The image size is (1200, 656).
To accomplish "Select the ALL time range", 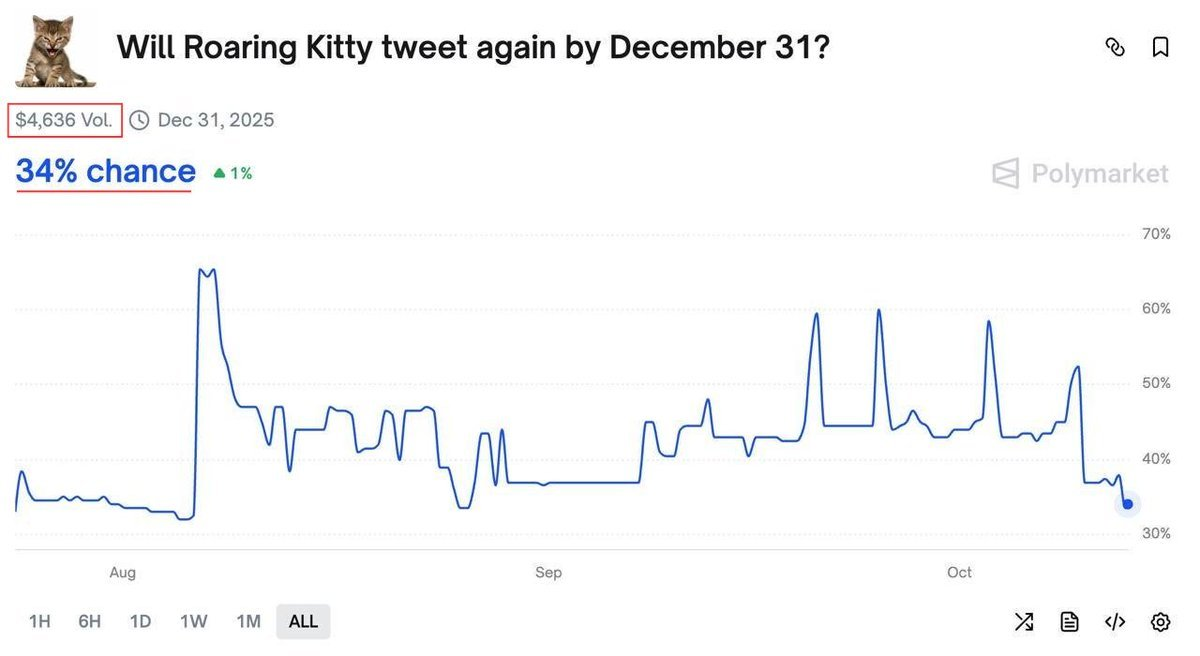I will coord(303,622).
